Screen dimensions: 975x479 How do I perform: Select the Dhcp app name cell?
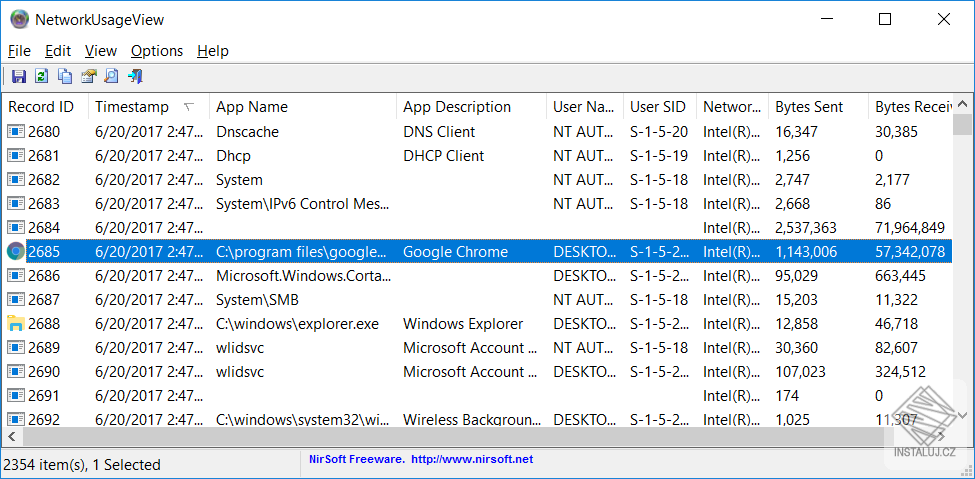(233, 156)
